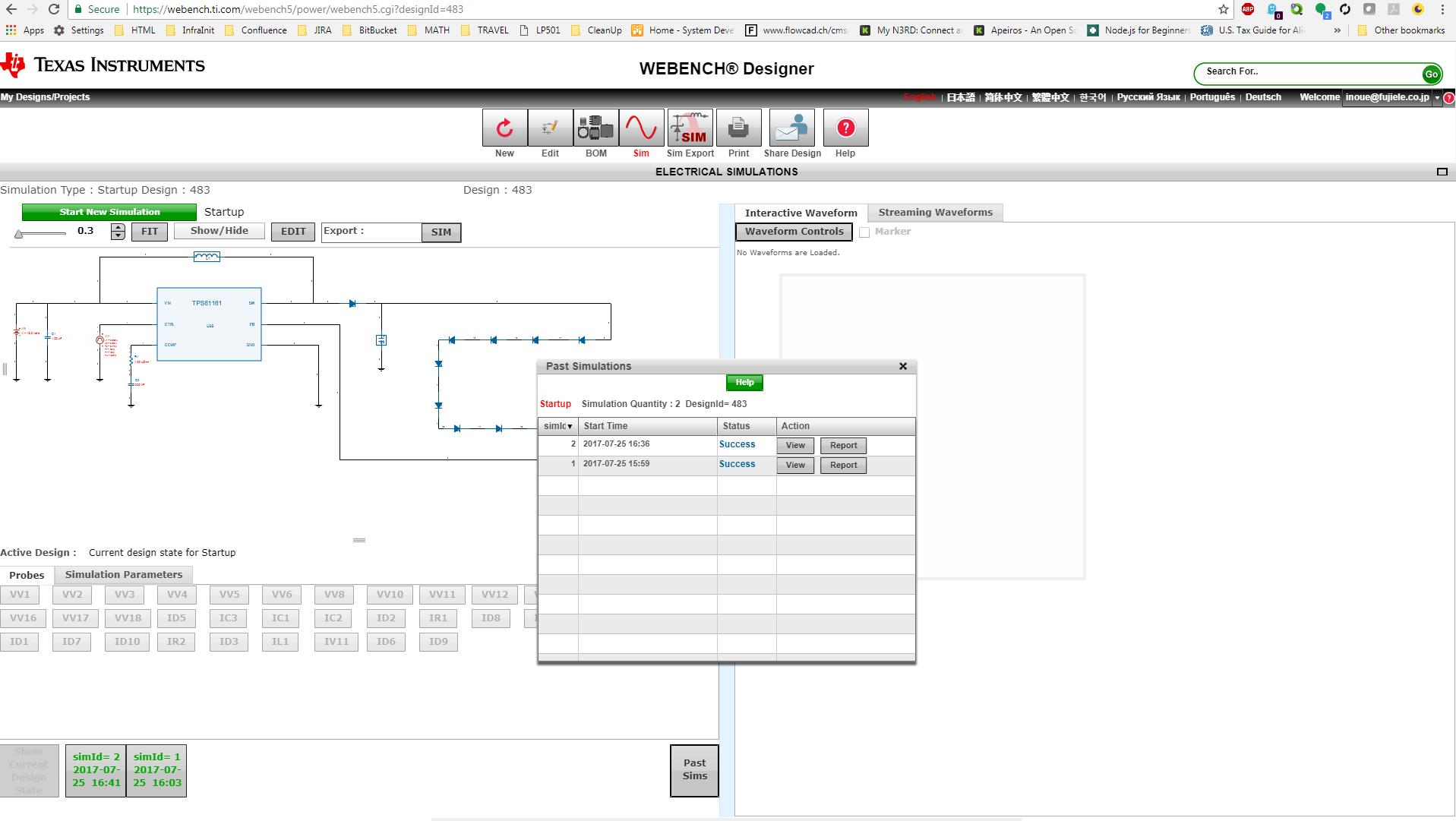The width and height of the screenshot is (1456, 821).
Task: Click the New design icon
Action: tap(504, 128)
